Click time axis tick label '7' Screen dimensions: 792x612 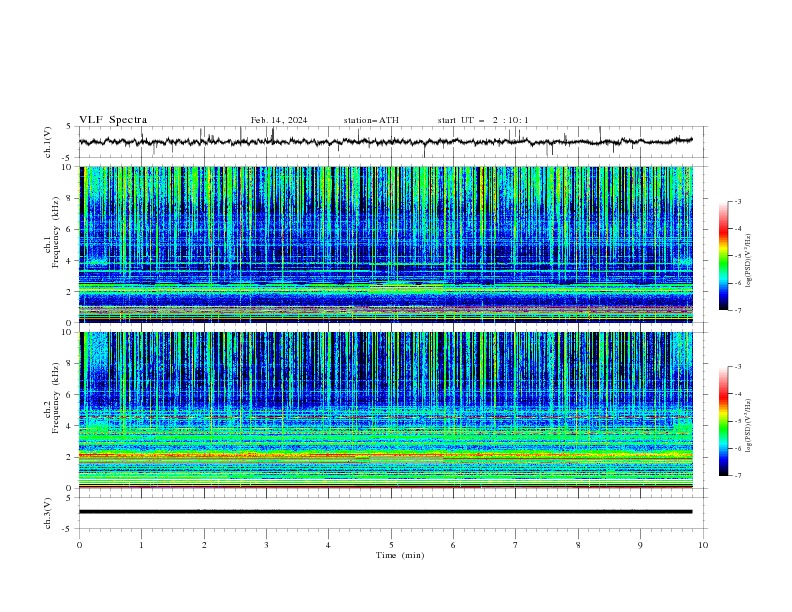point(516,545)
